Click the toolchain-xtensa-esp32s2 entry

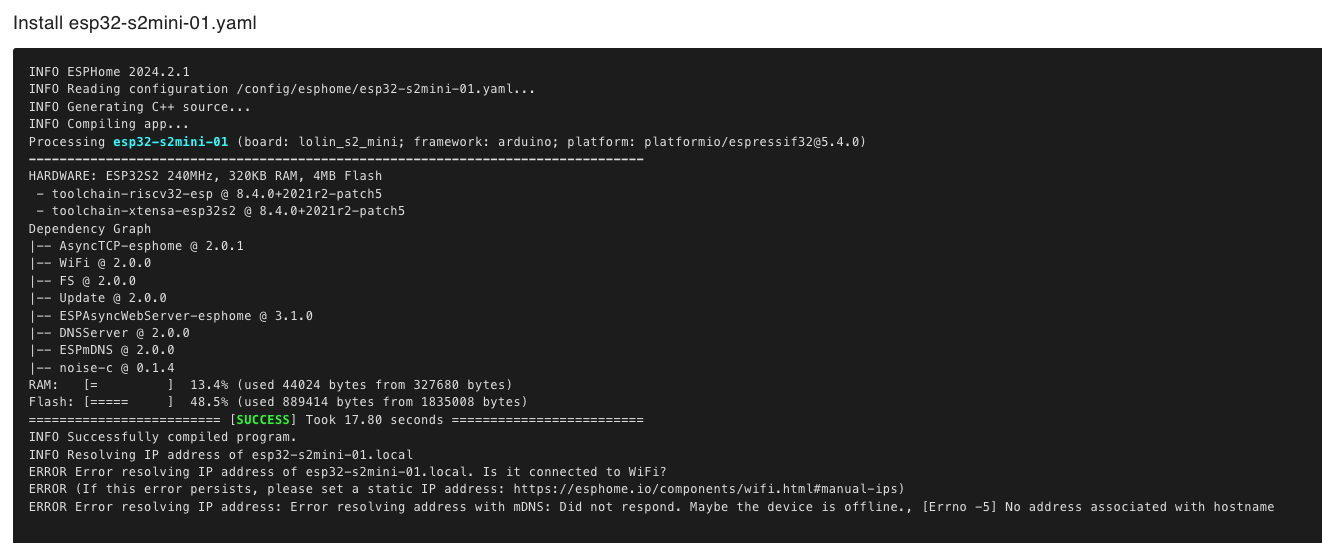coord(220,211)
